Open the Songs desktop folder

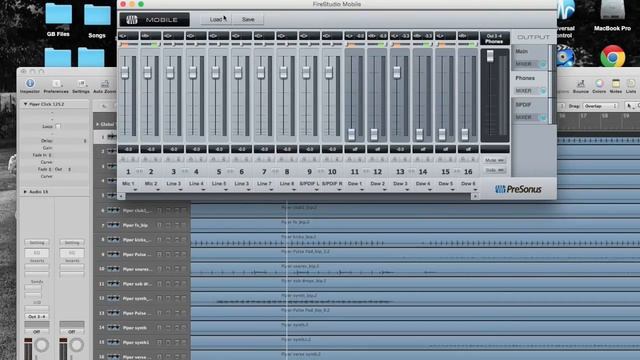pyautogui.click(x=97, y=21)
